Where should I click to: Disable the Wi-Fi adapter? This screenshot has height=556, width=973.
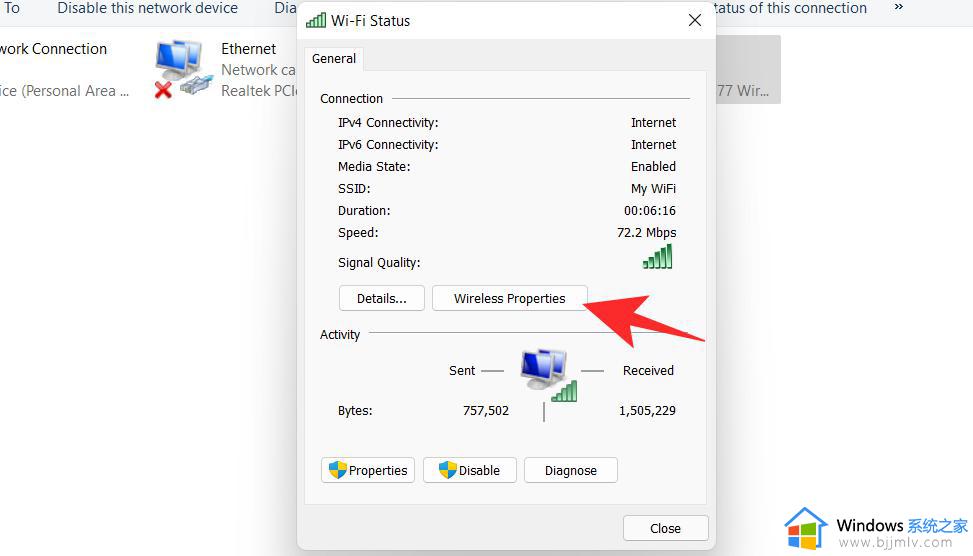[x=469, y=470]
